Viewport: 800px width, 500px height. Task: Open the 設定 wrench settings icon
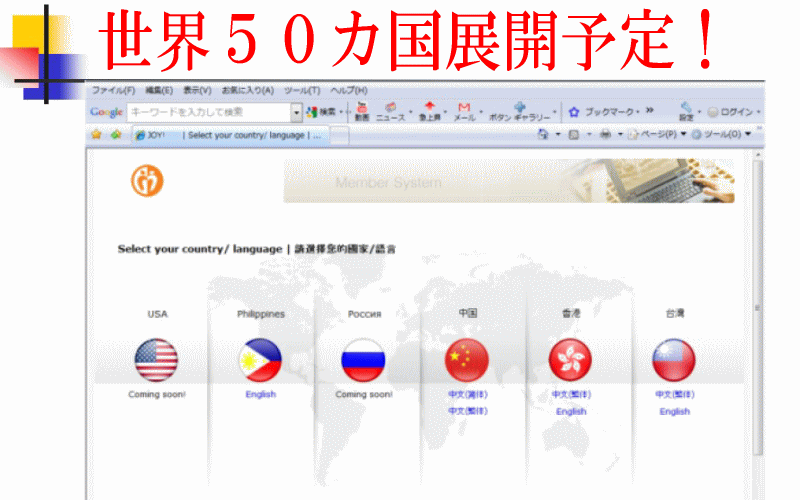point(686,111)
